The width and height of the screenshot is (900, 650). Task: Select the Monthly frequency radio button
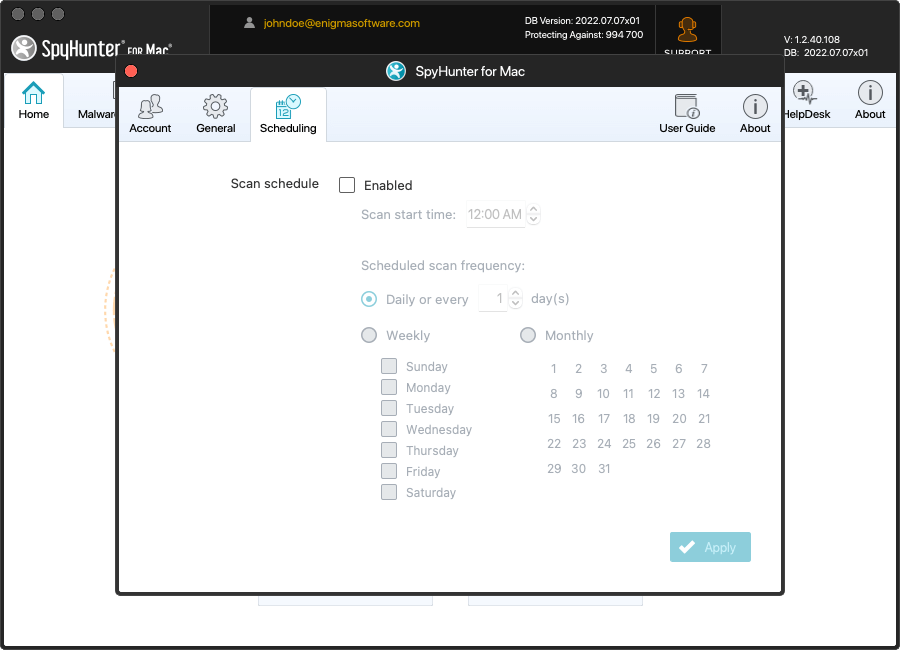(528, 336)
